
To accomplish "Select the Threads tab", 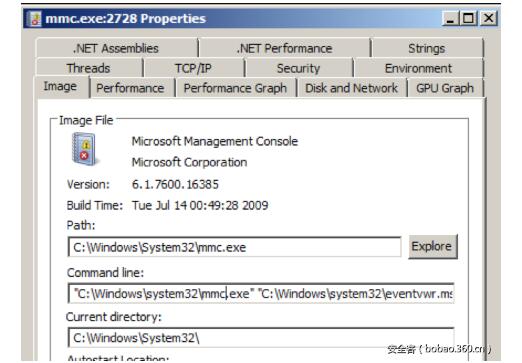I will pyautogui.click(x=89, y=68).
